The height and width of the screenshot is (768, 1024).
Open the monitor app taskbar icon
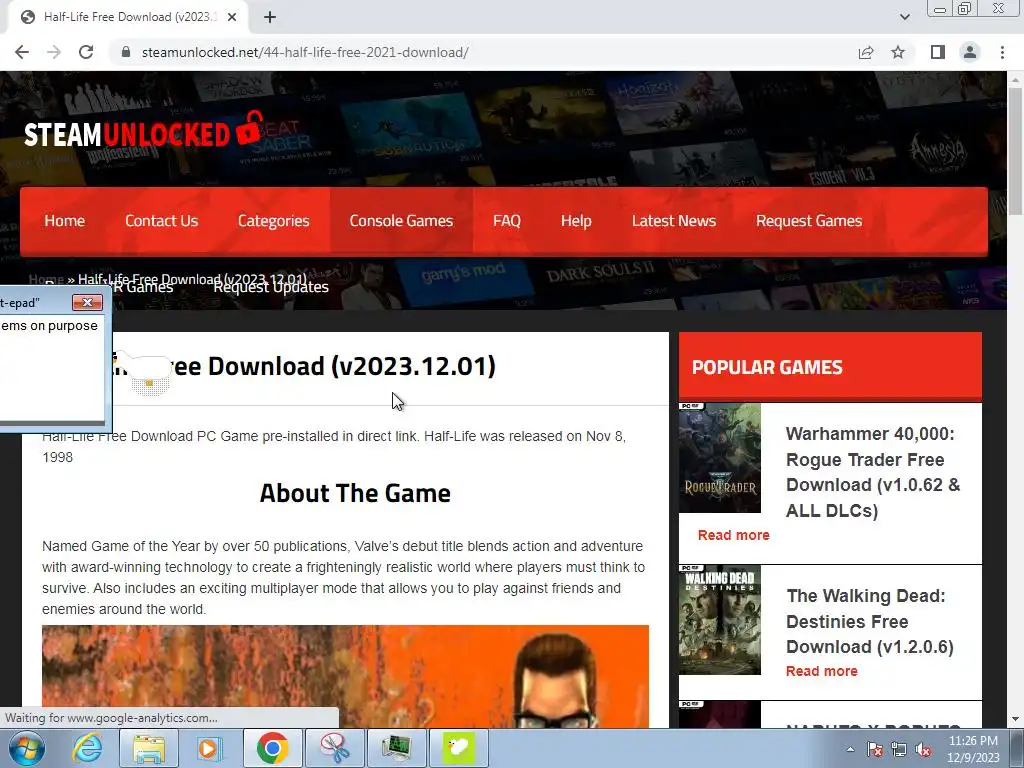point(396,748)
